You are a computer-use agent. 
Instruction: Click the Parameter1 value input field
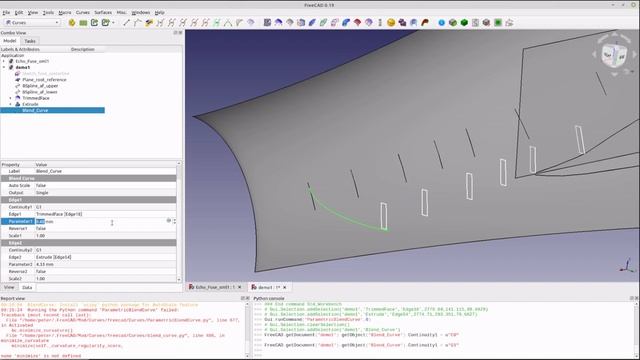tap(100, 221)
